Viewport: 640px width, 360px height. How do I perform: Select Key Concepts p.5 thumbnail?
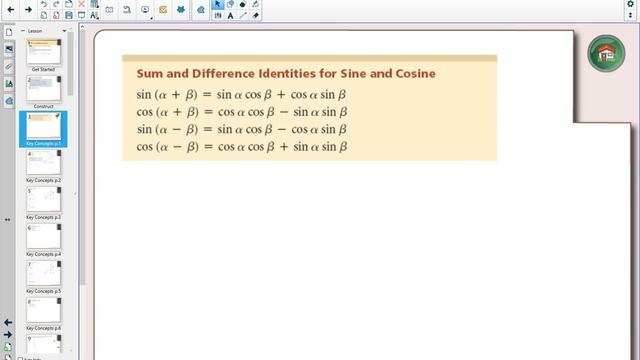coord(44,273)
